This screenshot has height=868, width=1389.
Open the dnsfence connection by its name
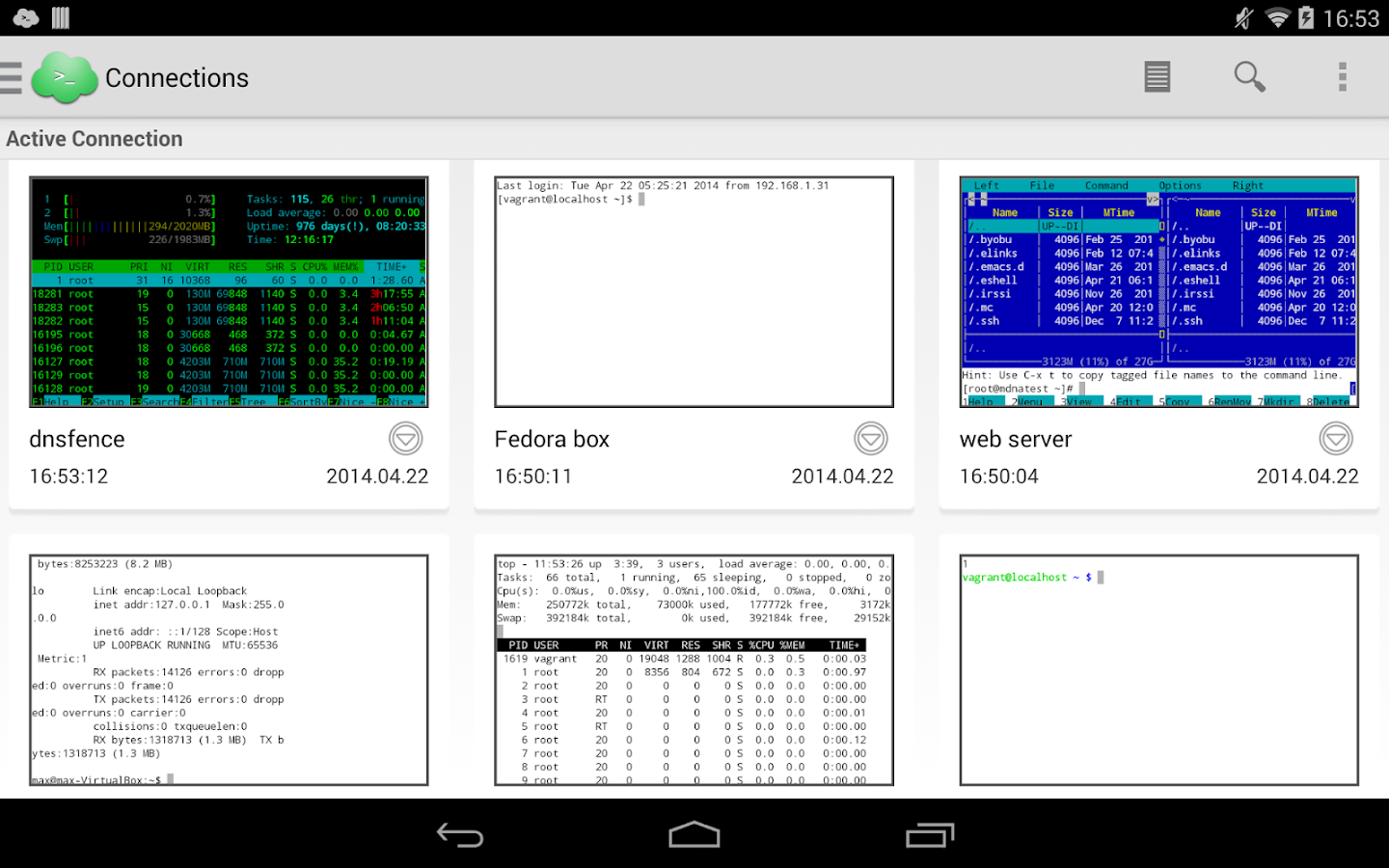(77, 439)
